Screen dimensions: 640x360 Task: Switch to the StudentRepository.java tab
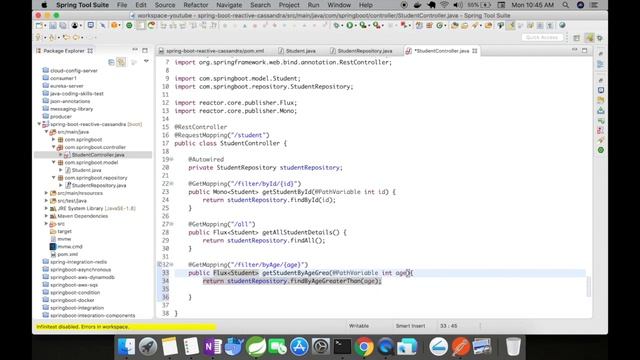coord(361,51)
